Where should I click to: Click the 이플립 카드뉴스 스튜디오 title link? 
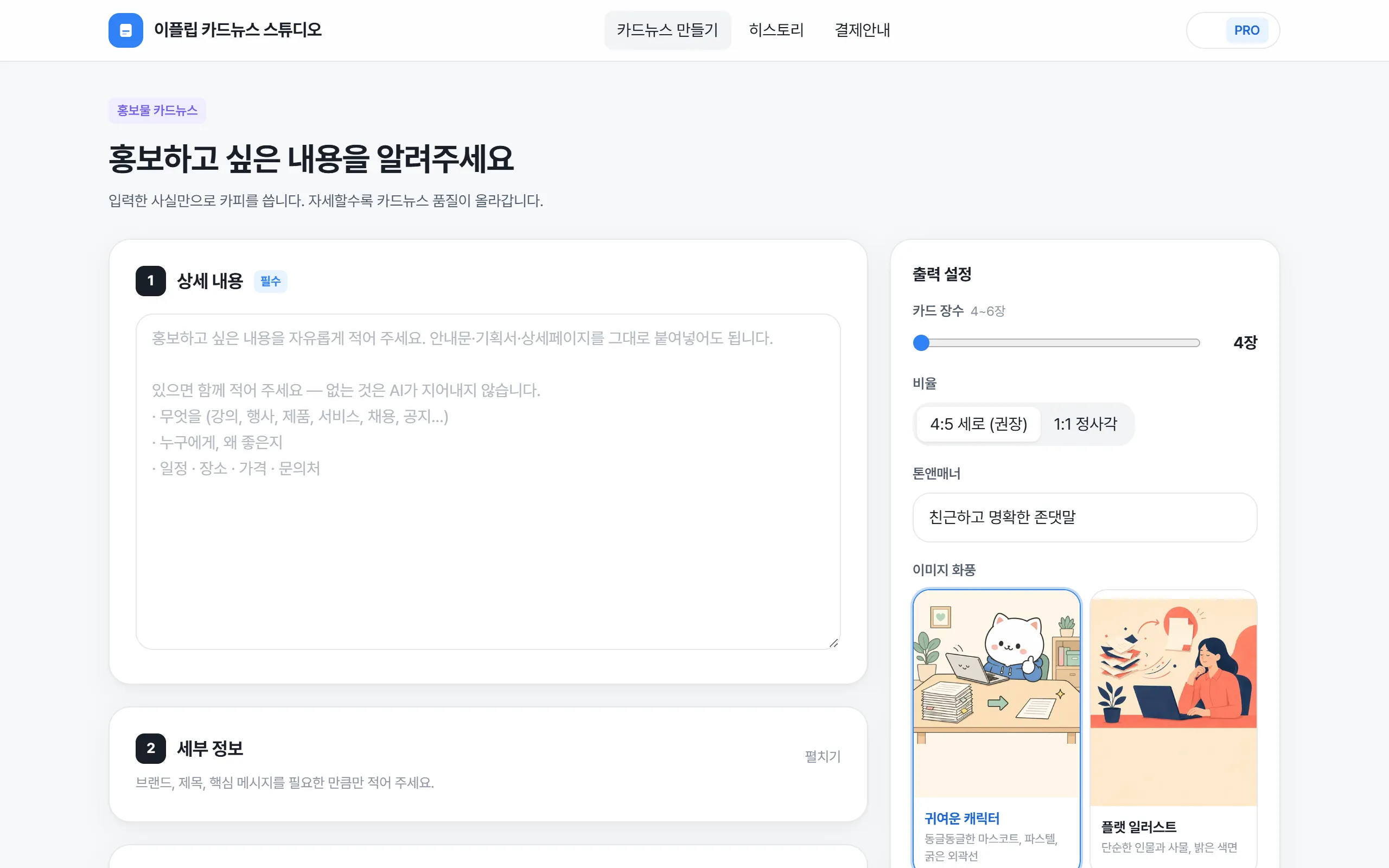tap(238, 30)
